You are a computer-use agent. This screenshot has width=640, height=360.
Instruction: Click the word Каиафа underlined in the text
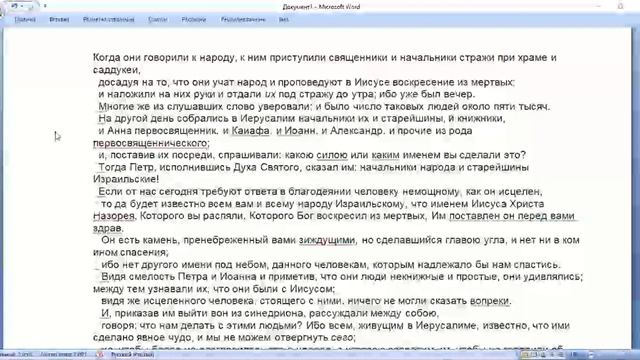(251, 131)
